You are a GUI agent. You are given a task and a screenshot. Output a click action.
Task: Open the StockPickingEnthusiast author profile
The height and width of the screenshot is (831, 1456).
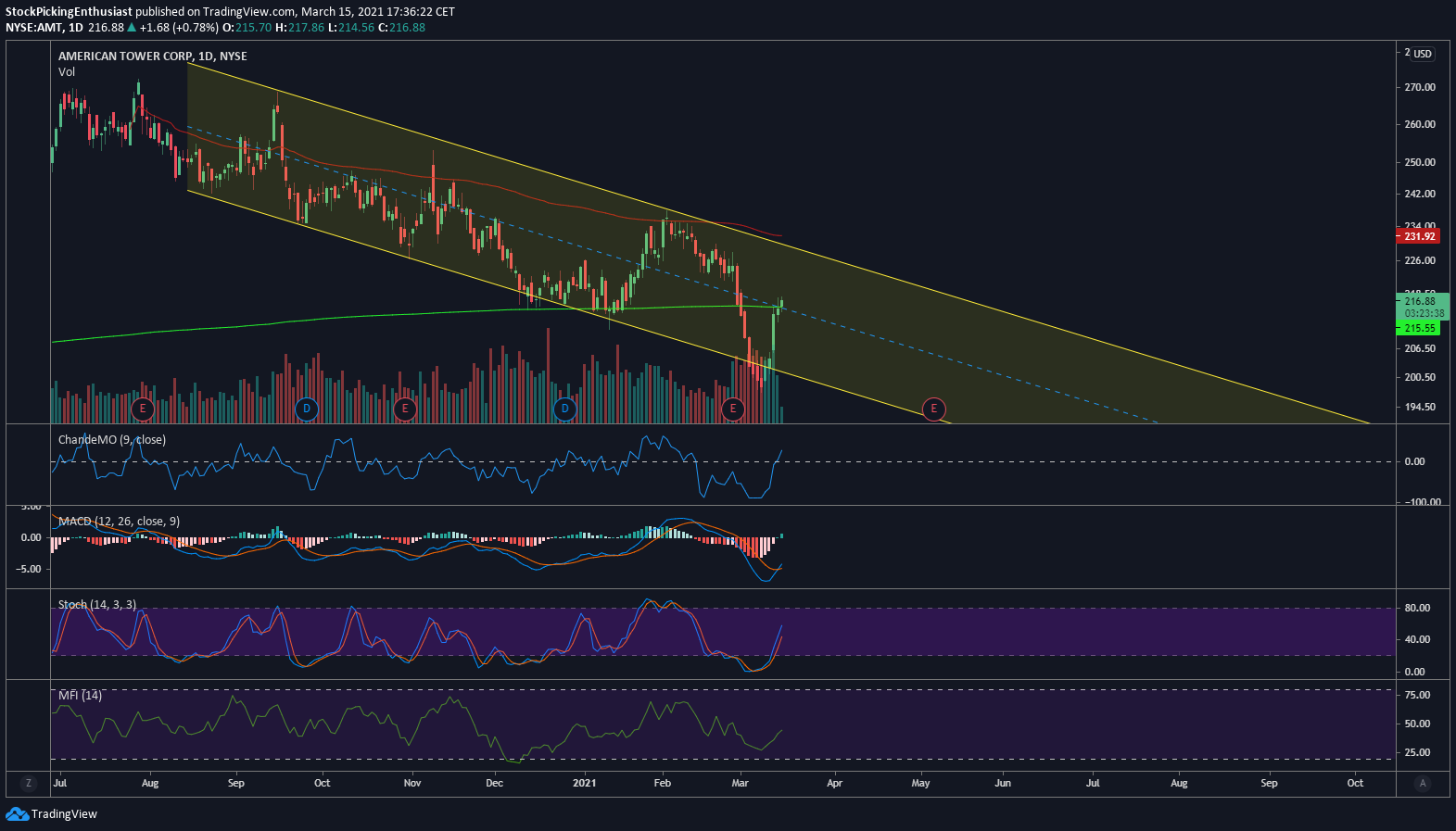[69, 12]
